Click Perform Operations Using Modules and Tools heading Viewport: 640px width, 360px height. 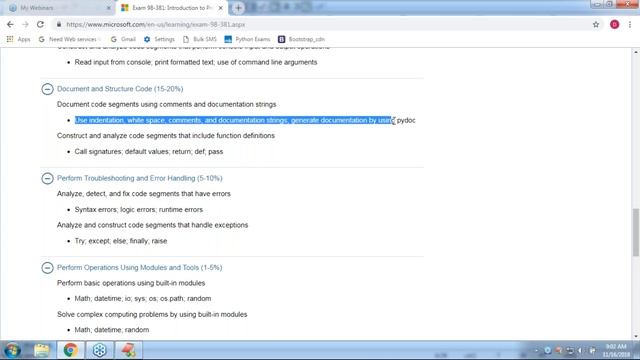click(140, 267)
